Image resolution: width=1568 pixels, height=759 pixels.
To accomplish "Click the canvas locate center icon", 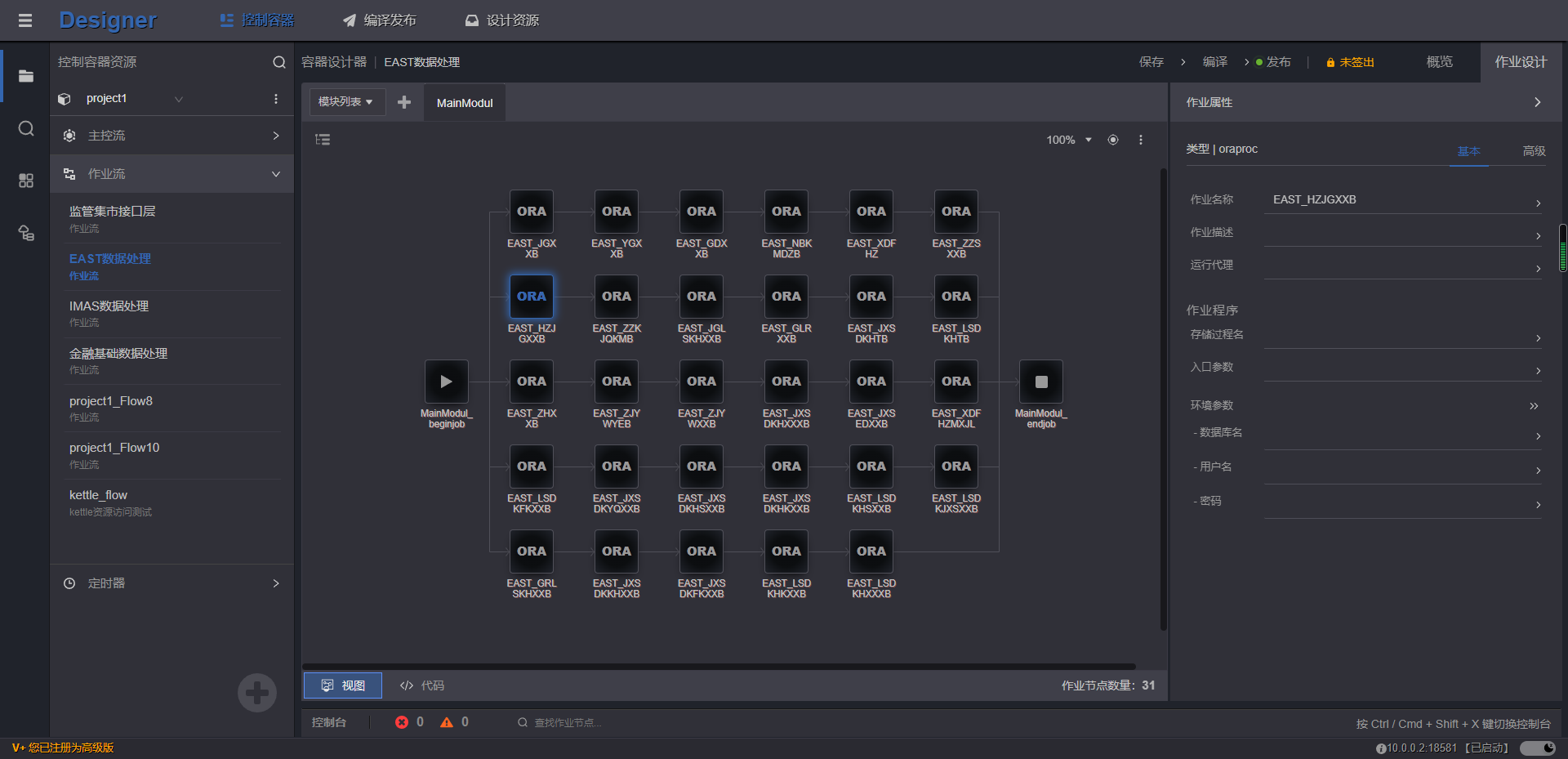I will 1113,140.
